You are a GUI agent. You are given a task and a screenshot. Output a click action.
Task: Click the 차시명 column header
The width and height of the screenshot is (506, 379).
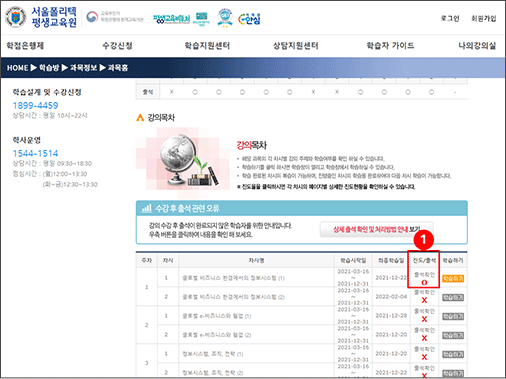tap(256, 260)
